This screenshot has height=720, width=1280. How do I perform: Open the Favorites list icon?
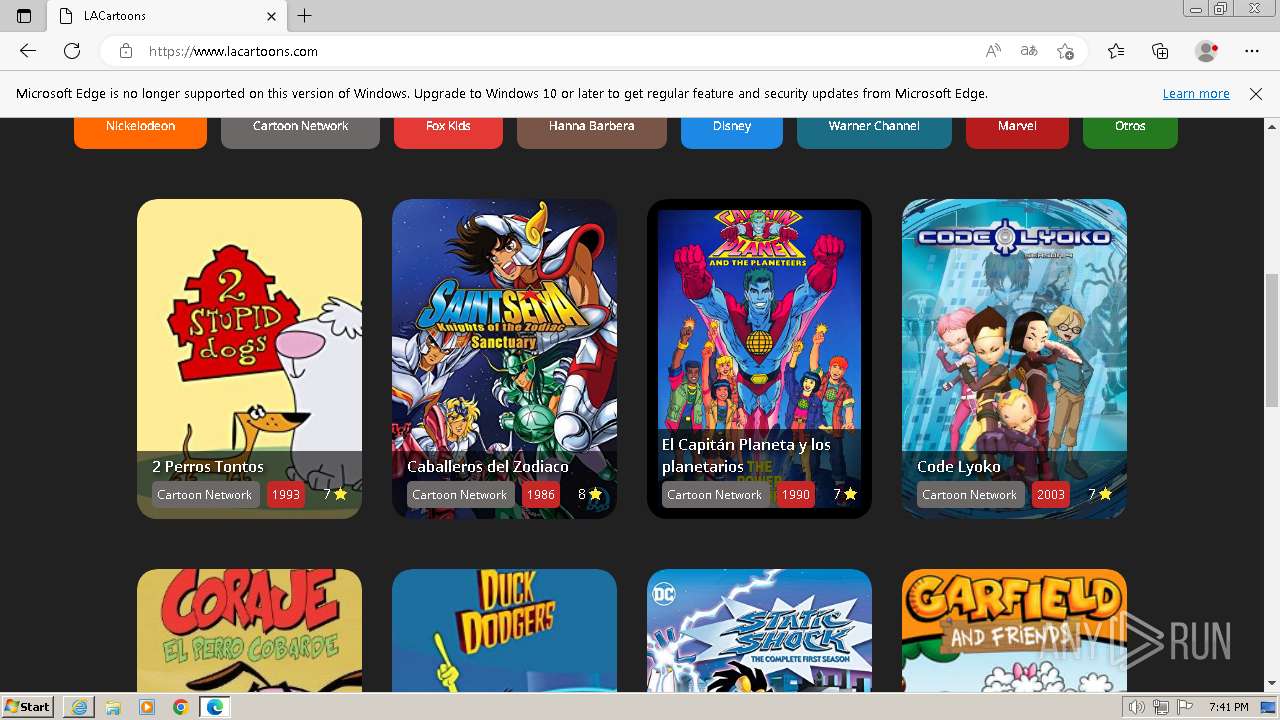(1116, 51)
